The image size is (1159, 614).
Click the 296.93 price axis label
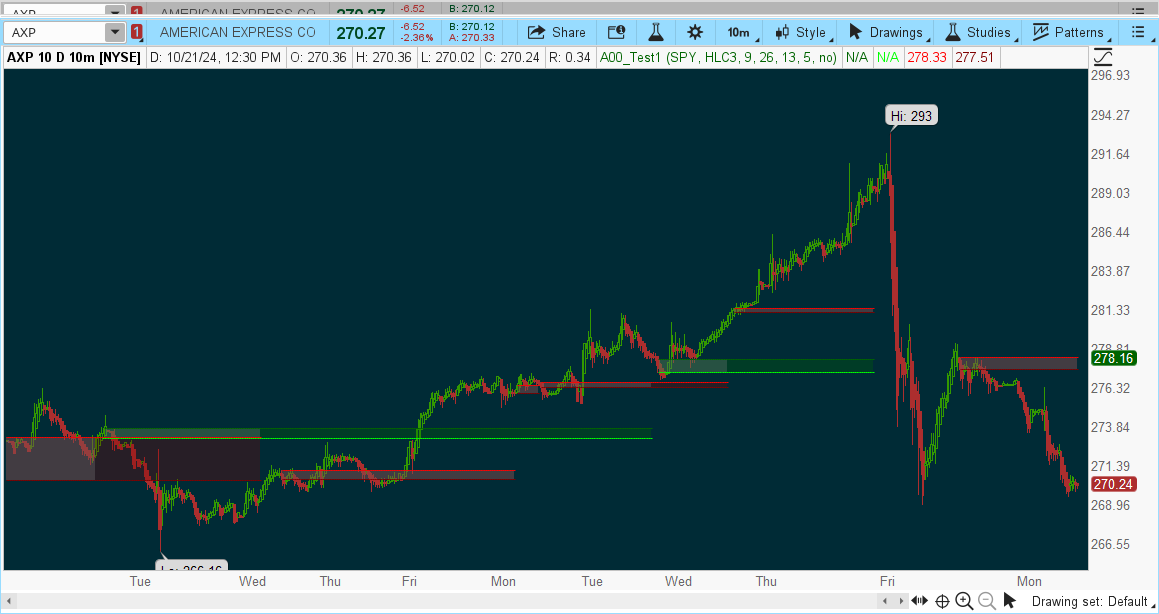click(x=1111, y=76)
